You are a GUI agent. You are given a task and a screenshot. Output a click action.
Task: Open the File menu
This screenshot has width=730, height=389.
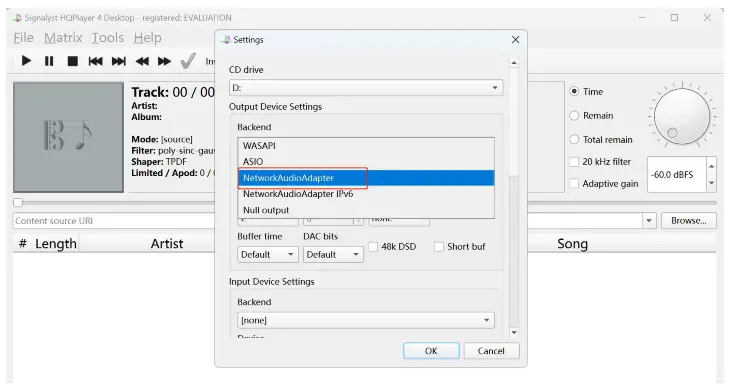click(23, 38)
